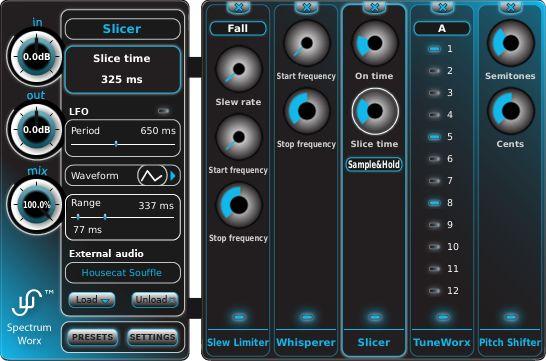Toggle the LFO enable LED
This screenshot has width=546, height=361.
tap(163, 111)
